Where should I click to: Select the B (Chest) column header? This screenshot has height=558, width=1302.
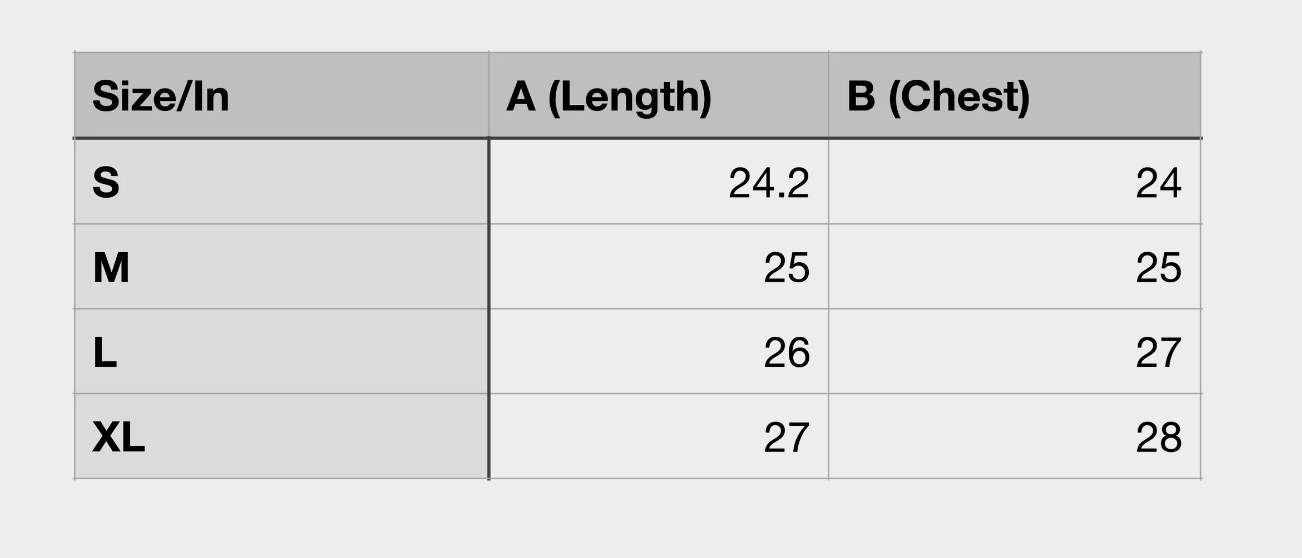pyautogui.click(x=1014, y=95)
